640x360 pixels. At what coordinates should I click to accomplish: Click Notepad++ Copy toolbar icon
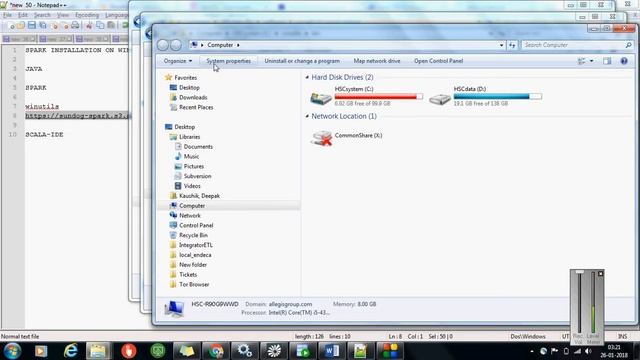[100, 25]
